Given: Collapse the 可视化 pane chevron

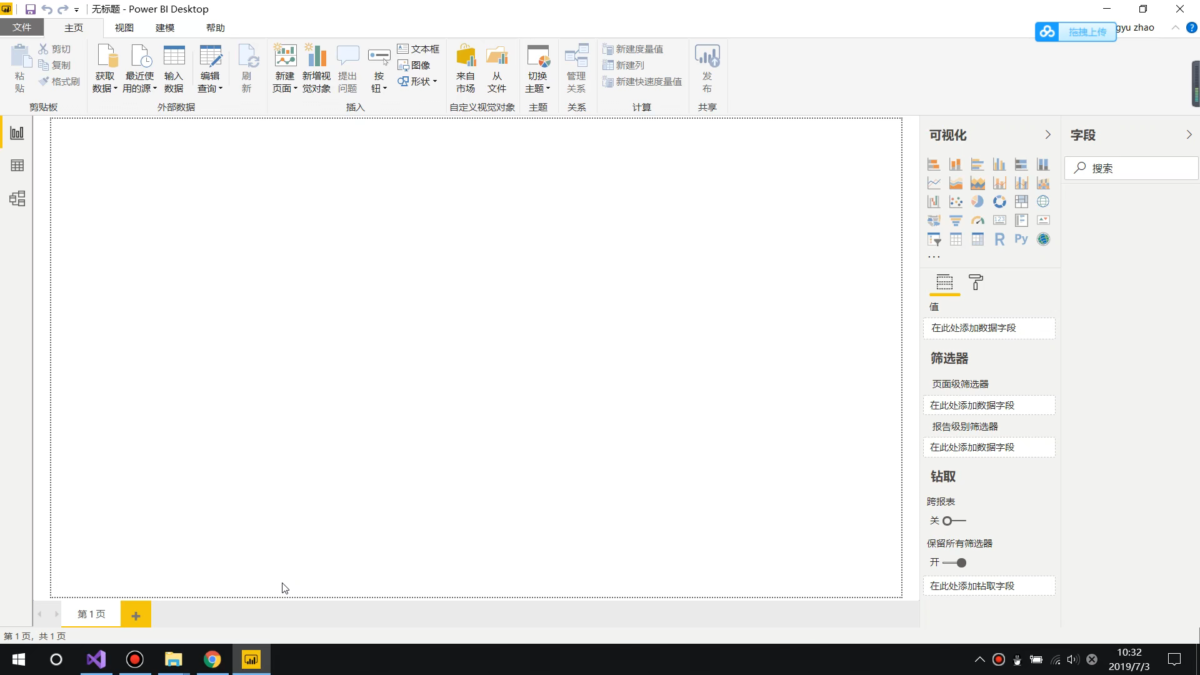Looking at the screenshot, I should tap(1048, 135).
